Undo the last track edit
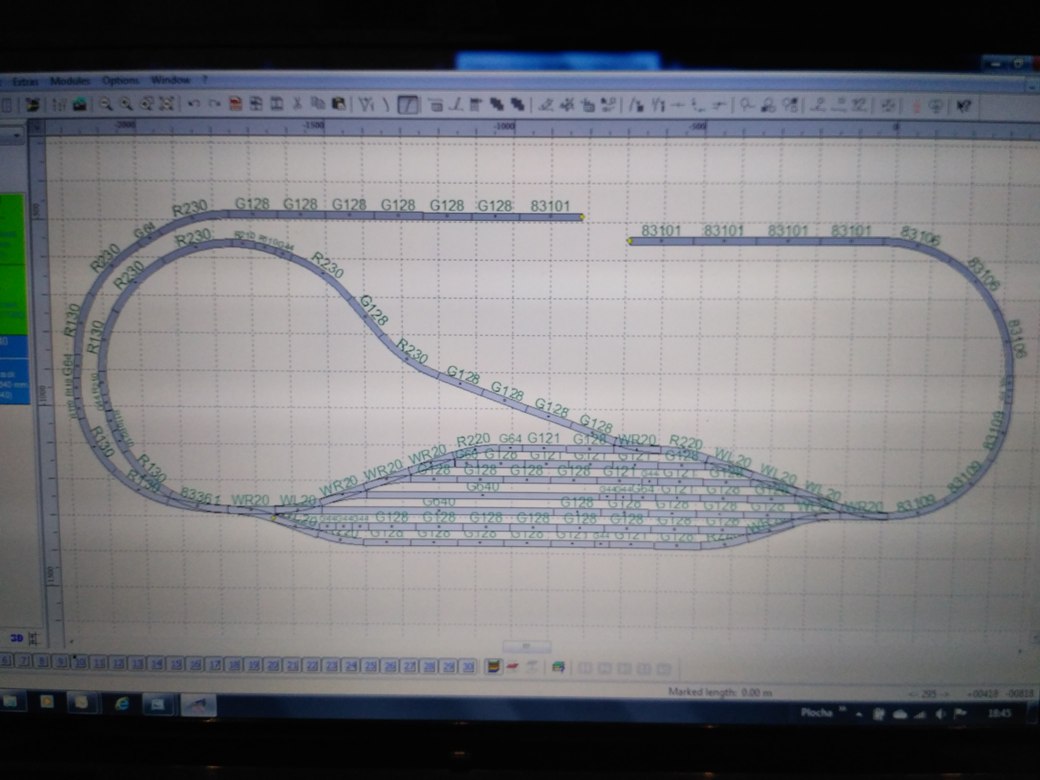The image size is (1040, 780). (193, 103)
